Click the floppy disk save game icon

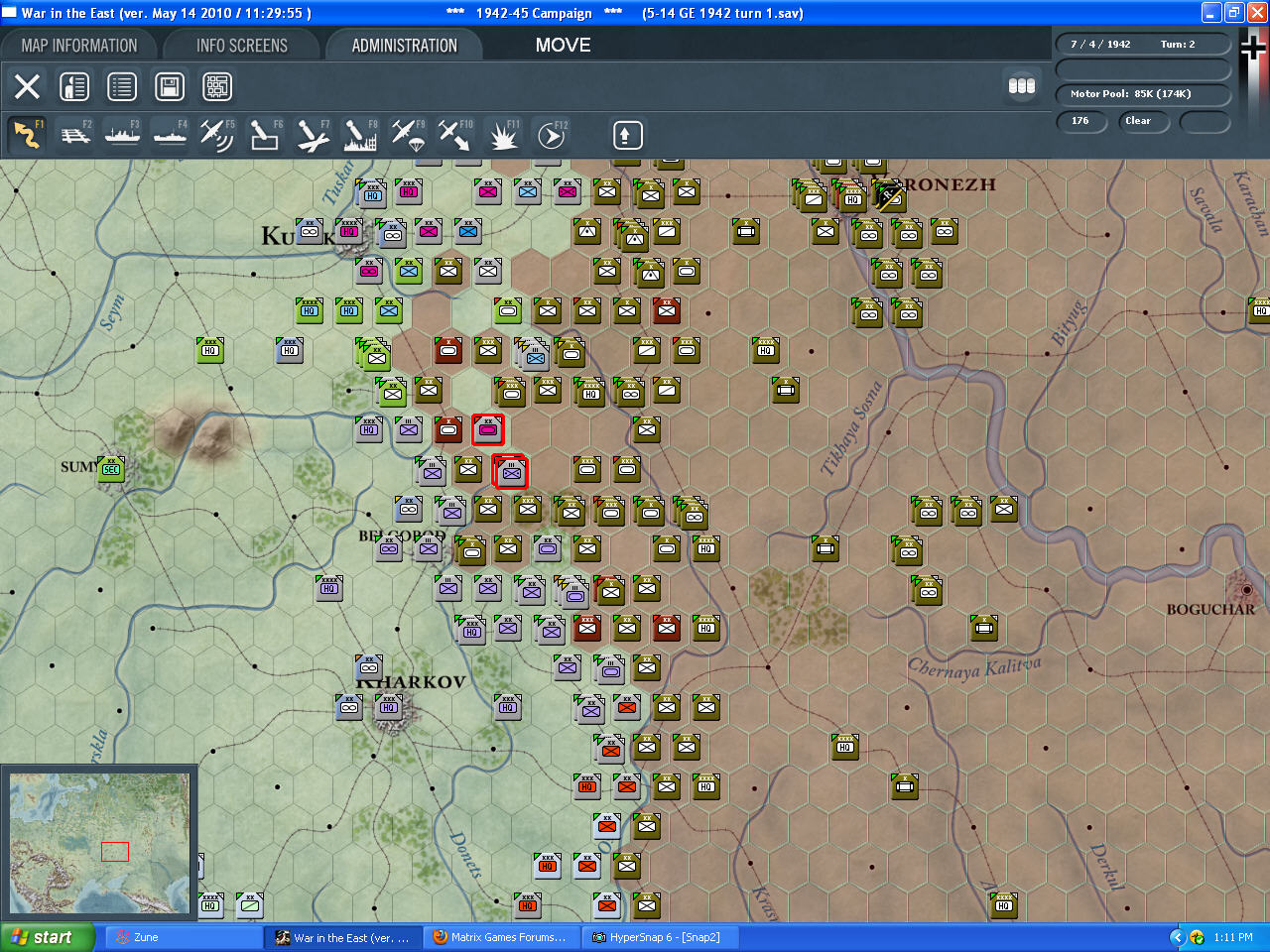point(170,87)
